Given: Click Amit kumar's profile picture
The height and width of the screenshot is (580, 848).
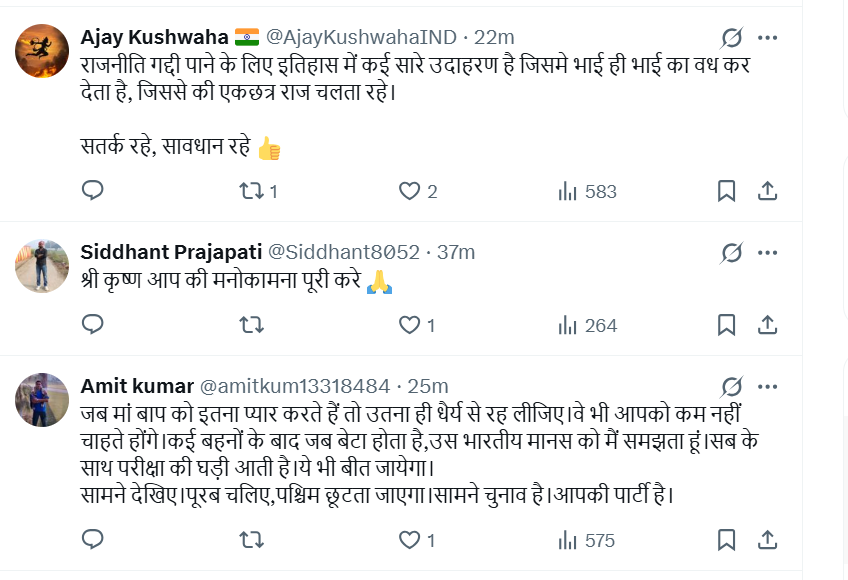Looking at the screenshot, I should pos(42,398).
